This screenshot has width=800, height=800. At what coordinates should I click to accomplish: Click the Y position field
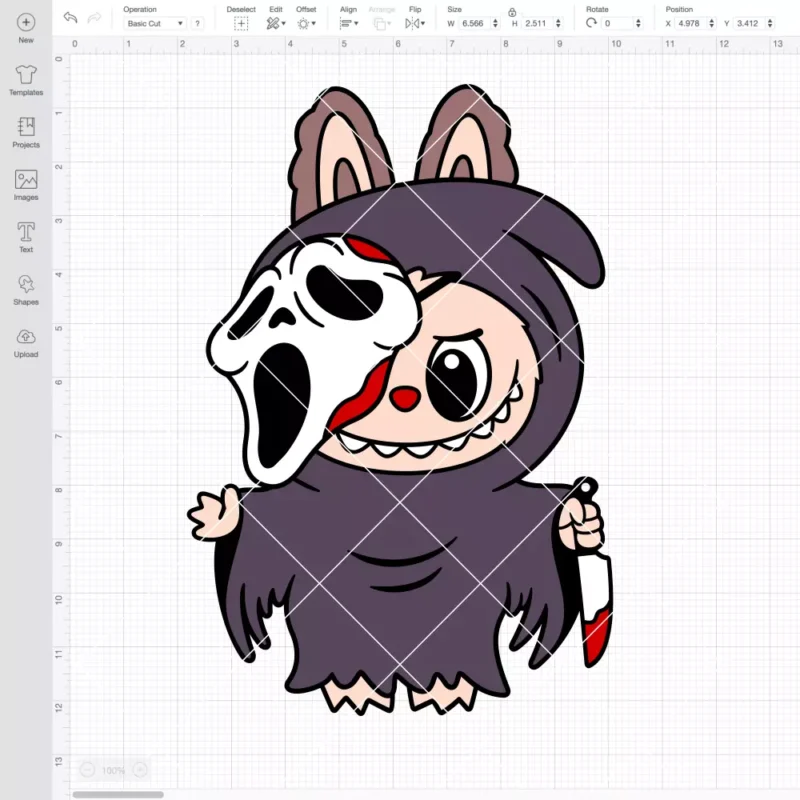pyautogui.click(x=750, y=23)
